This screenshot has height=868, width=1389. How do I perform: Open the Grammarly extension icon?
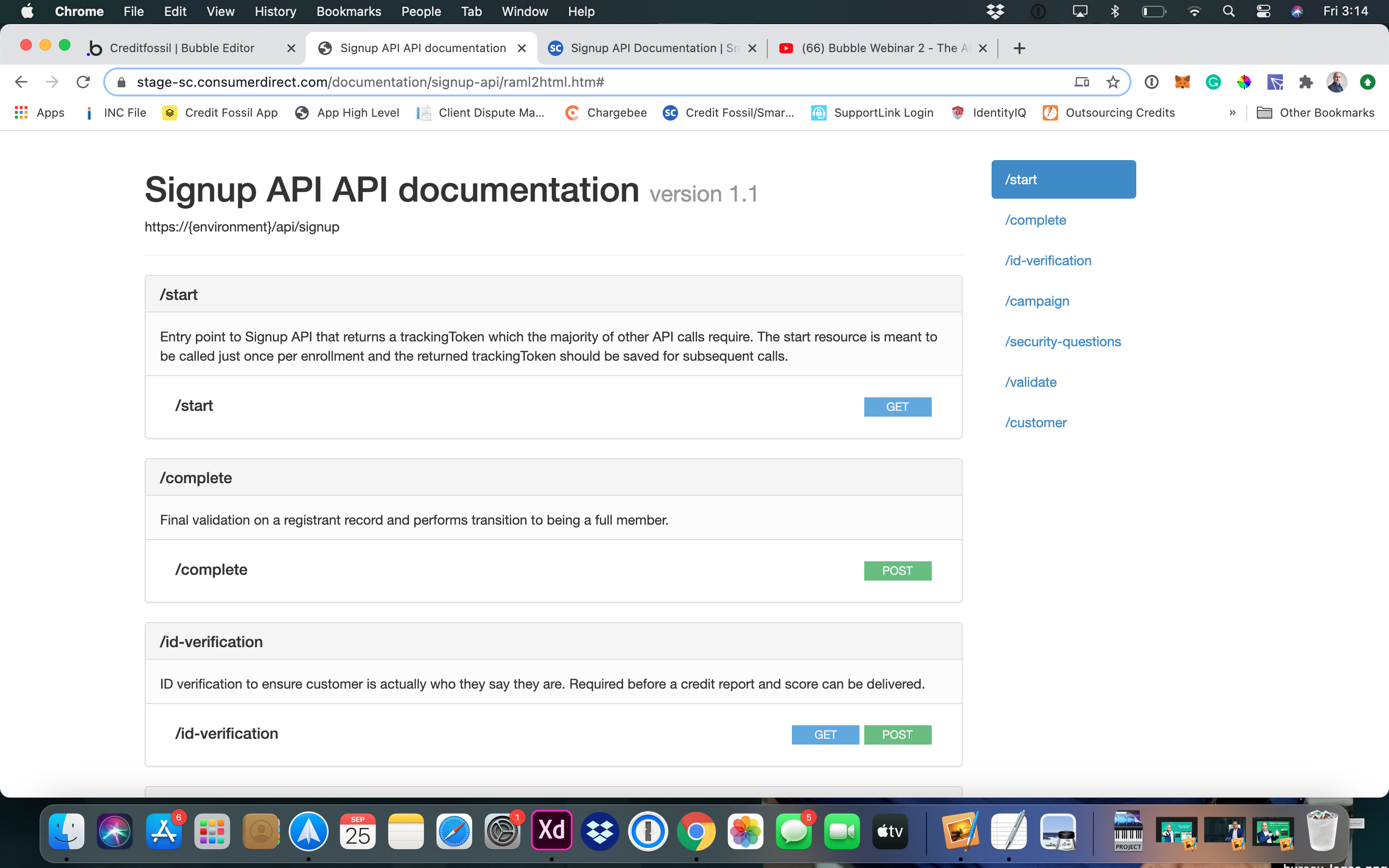(x=1213, y=82)
